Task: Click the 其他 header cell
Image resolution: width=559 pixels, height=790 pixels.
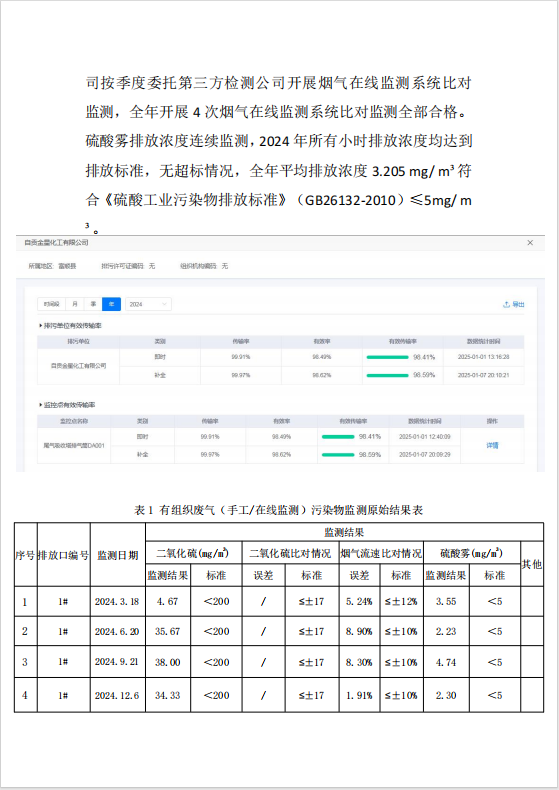Action: point(532,564)
